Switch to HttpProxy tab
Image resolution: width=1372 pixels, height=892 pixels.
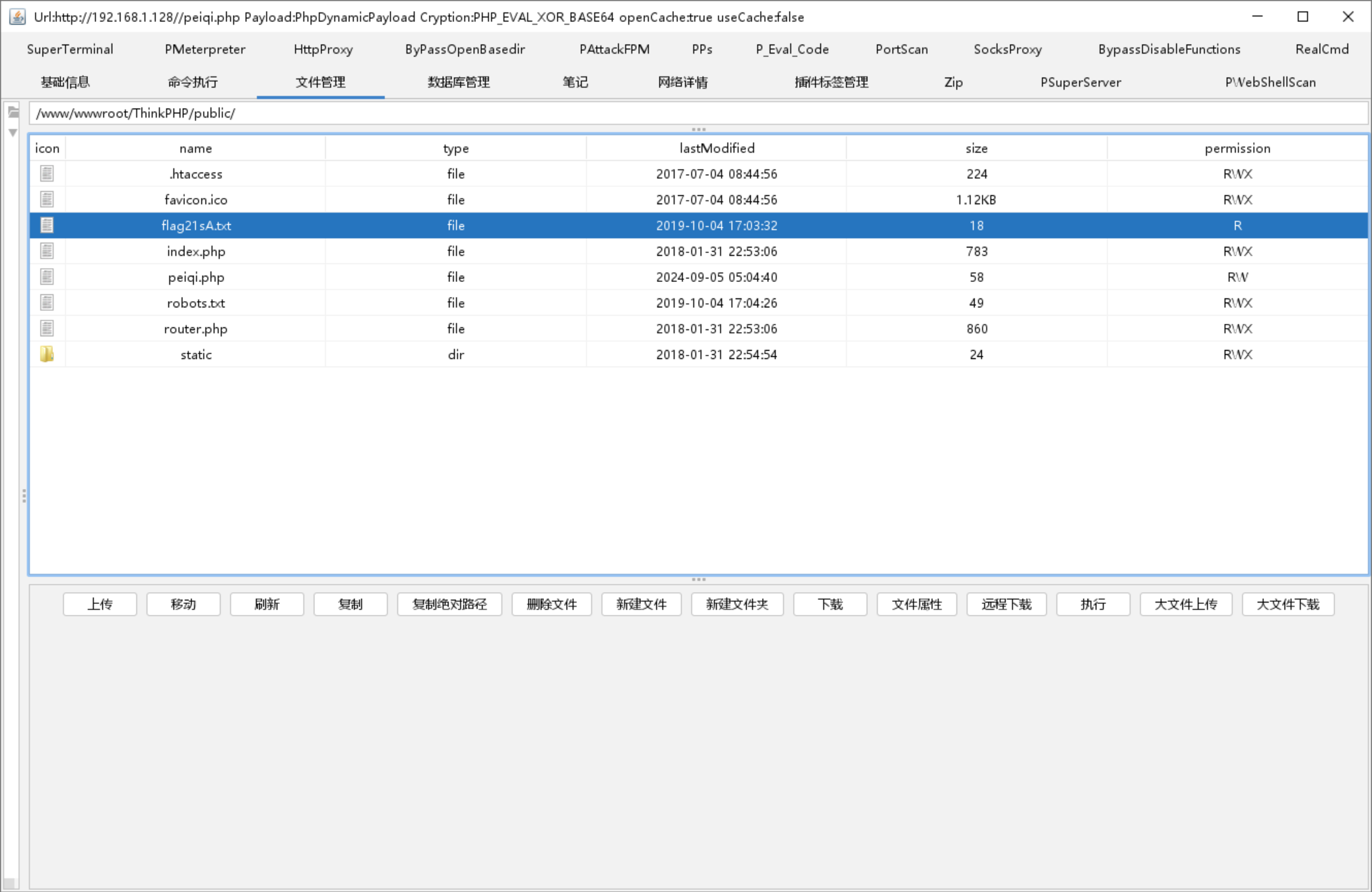click(x=323, y=50)
